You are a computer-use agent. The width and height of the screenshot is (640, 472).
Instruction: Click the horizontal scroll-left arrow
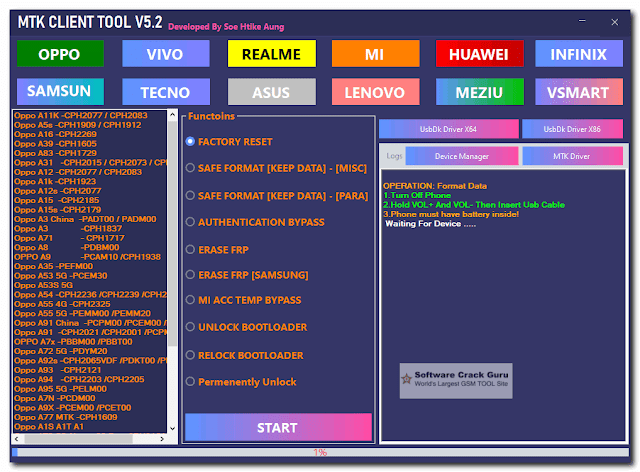[x=17, y=439]
